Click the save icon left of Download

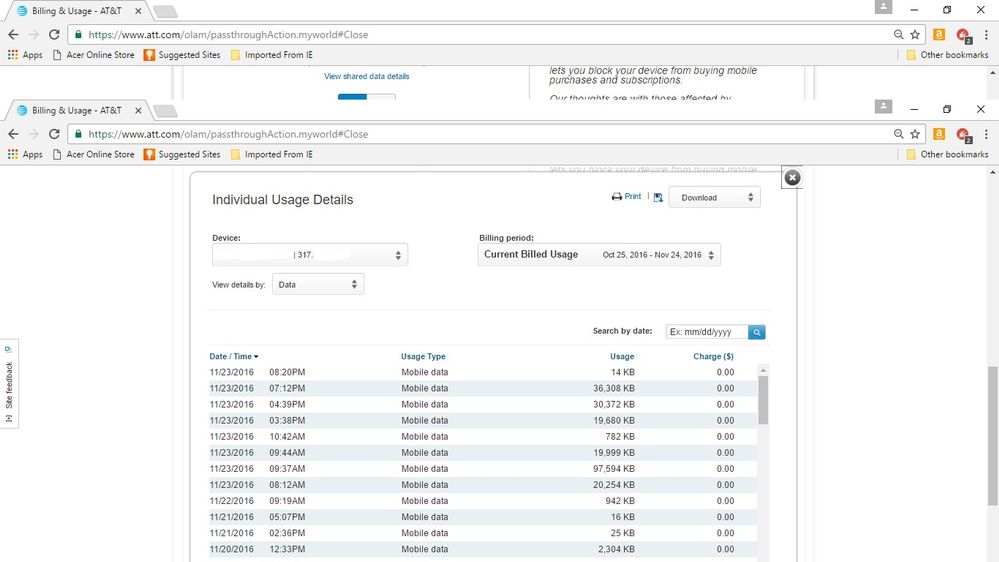pyautogui.click(x=658, y=198)
